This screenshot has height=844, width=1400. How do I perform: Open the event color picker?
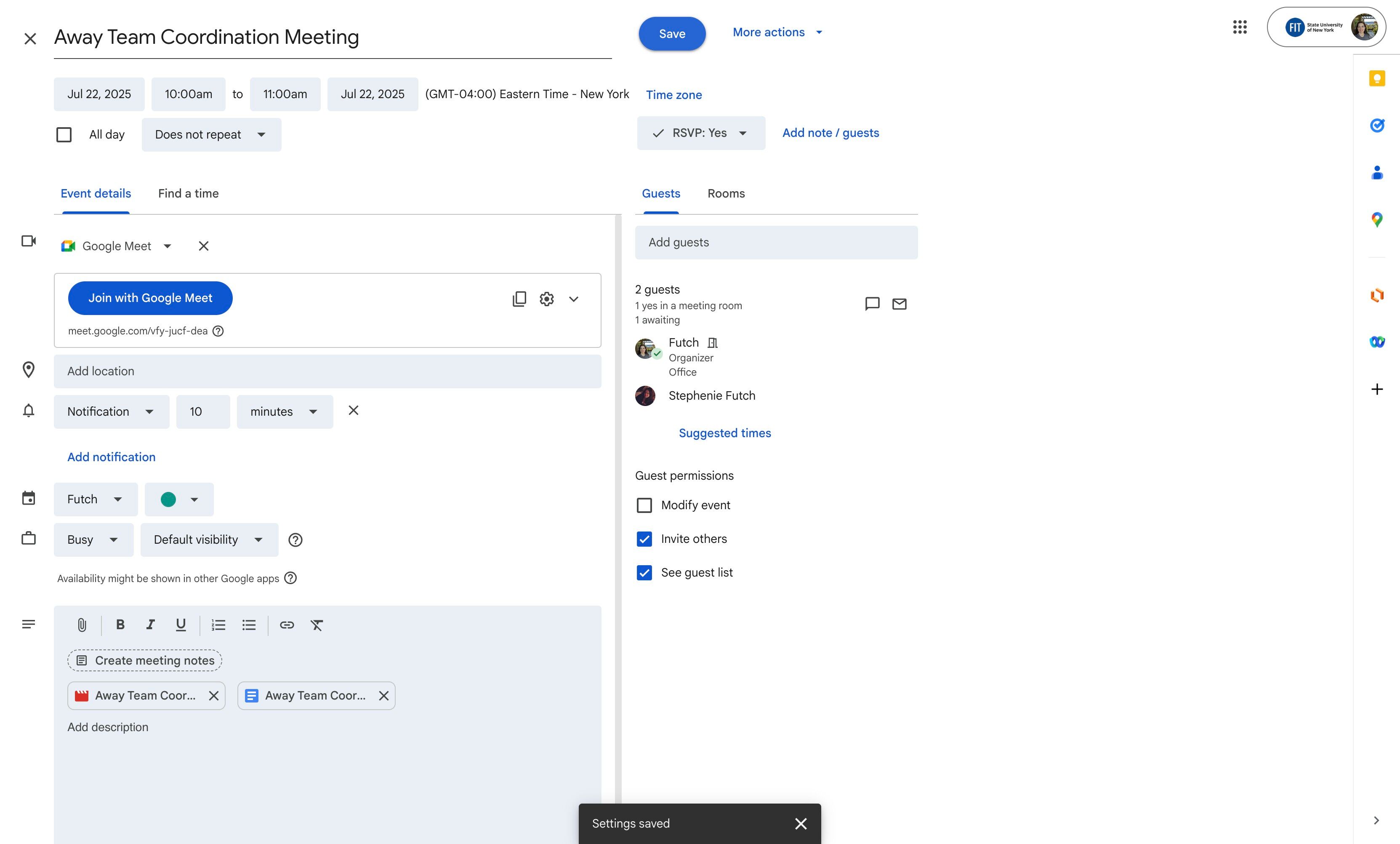pos(179,499)
